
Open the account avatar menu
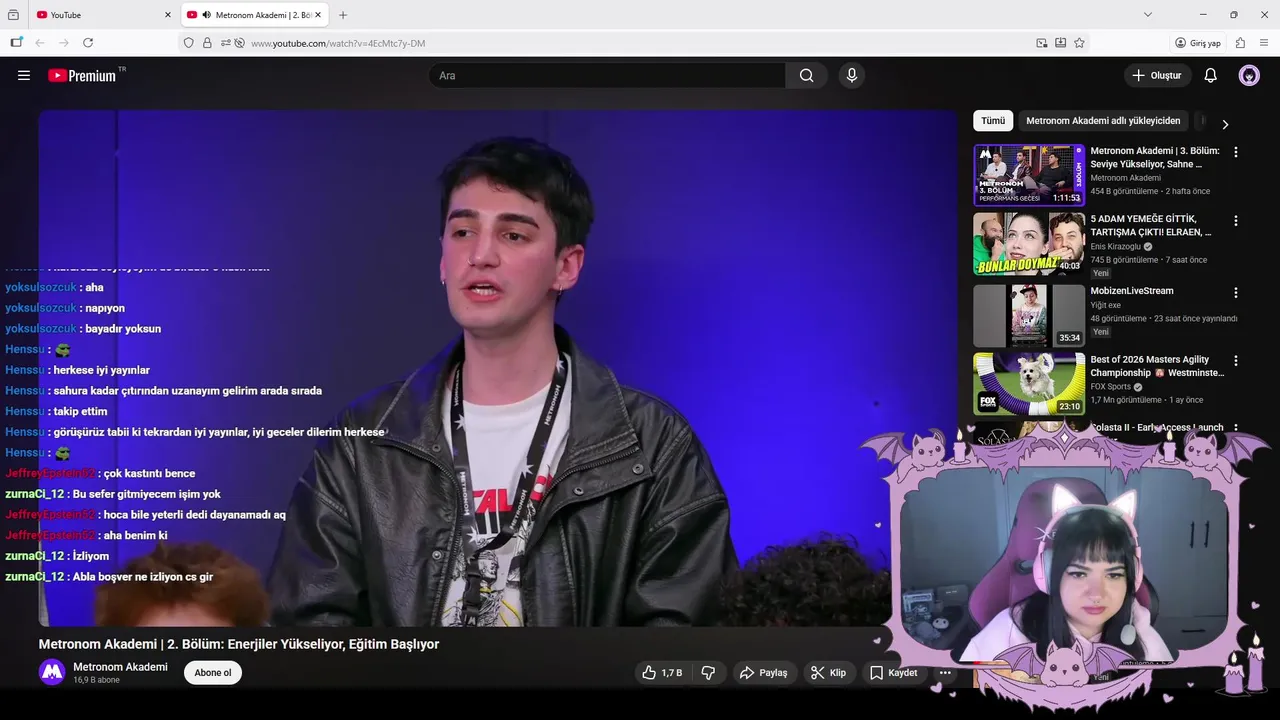pyautogui.click(x=1249, y=75)
